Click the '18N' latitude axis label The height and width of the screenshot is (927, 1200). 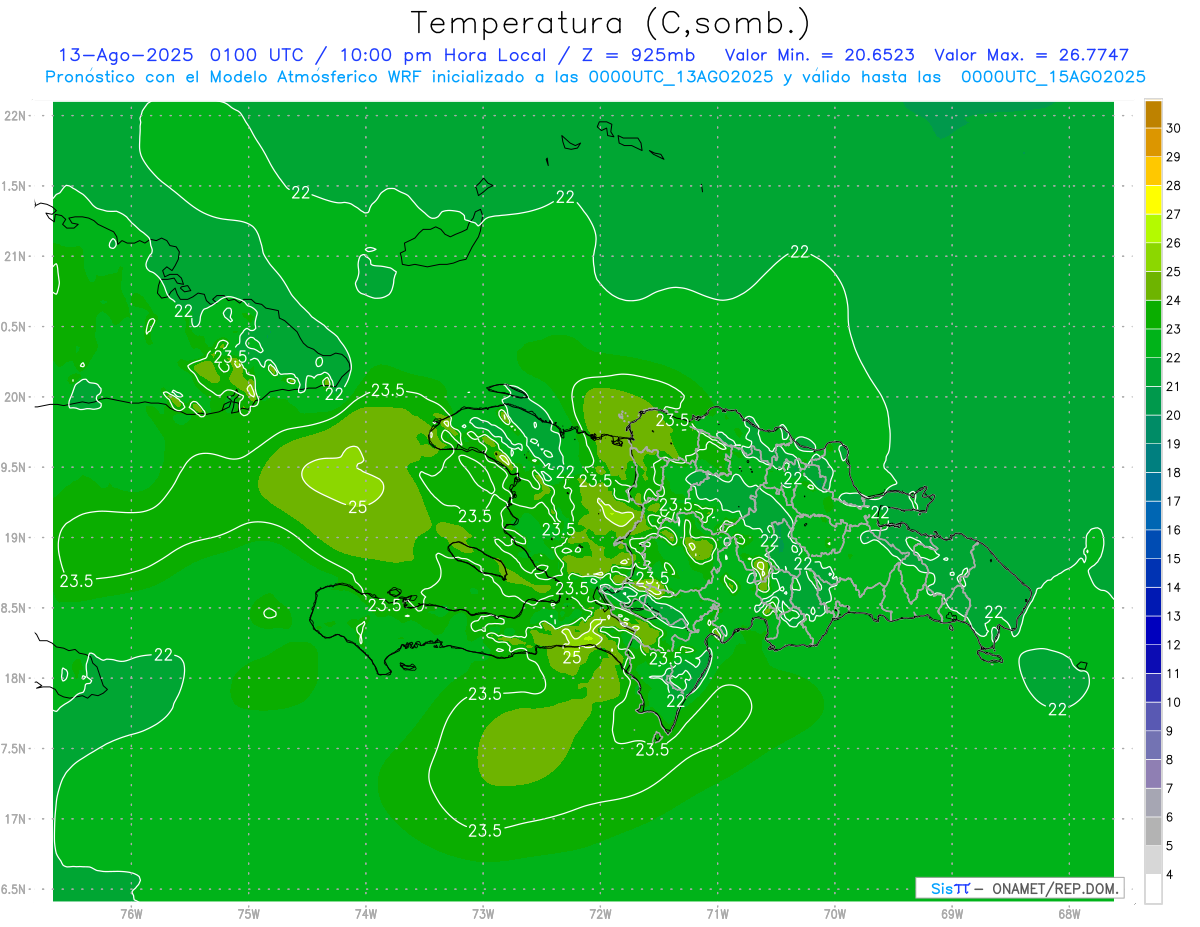[15, 679]
